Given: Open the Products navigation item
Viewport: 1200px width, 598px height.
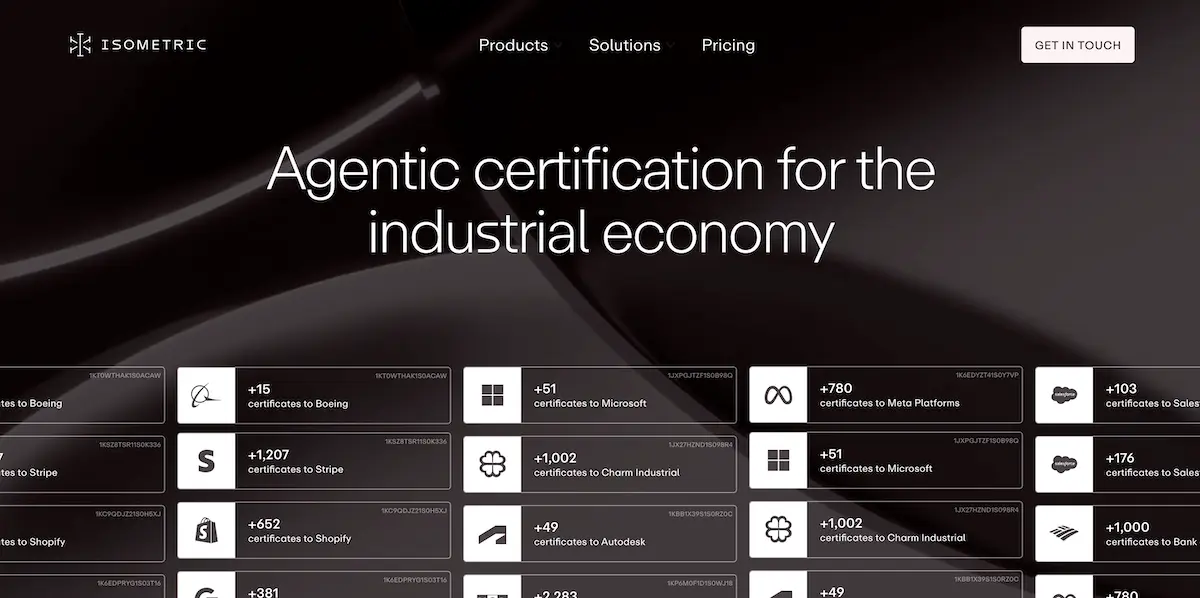Looking at the screenshot, I should point(513,45).
